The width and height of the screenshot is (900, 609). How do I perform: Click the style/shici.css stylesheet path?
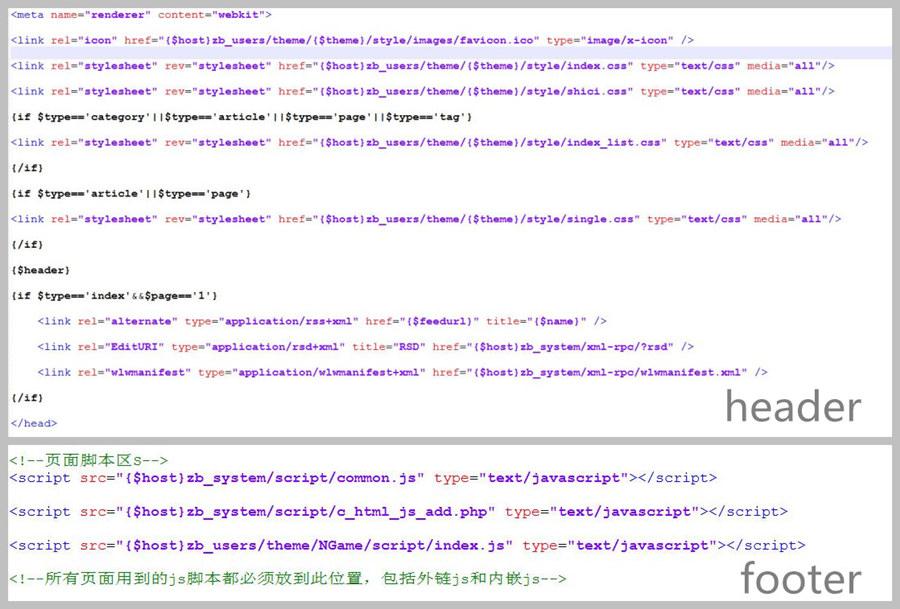tap(473, 91)
